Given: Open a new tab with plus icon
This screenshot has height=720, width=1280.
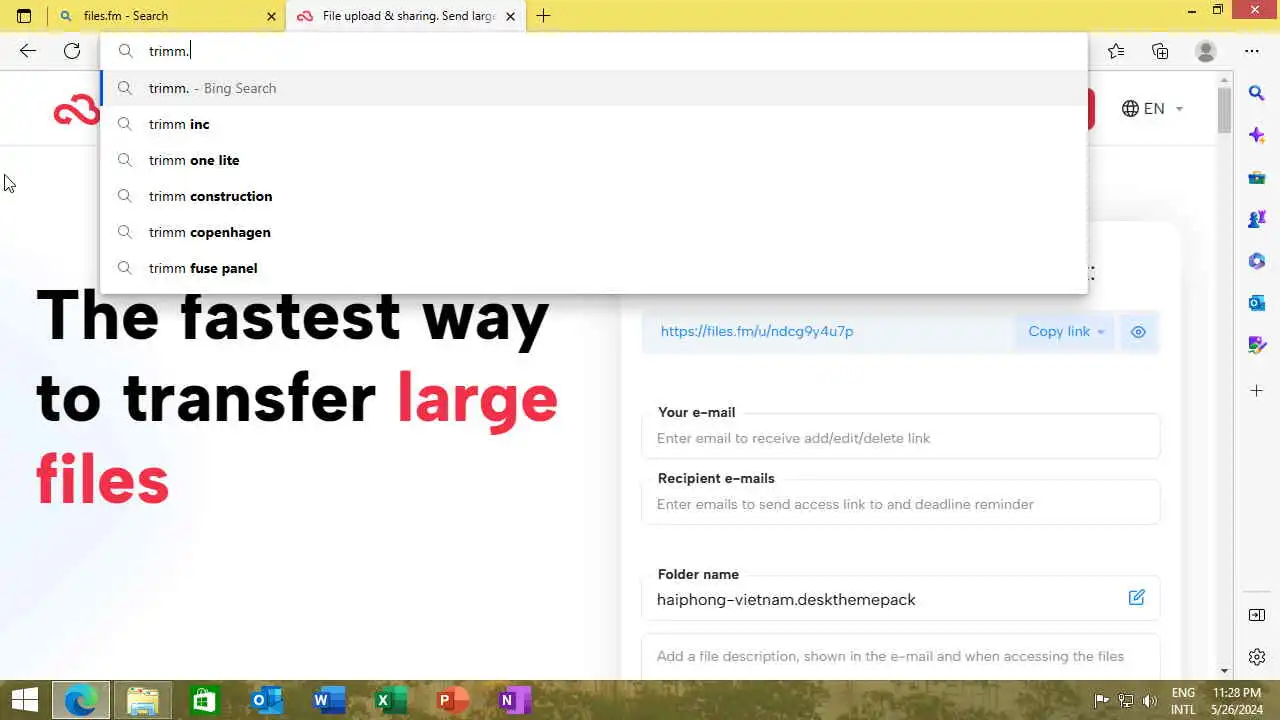Looking at the screenshot, I should tap(543, 16).
